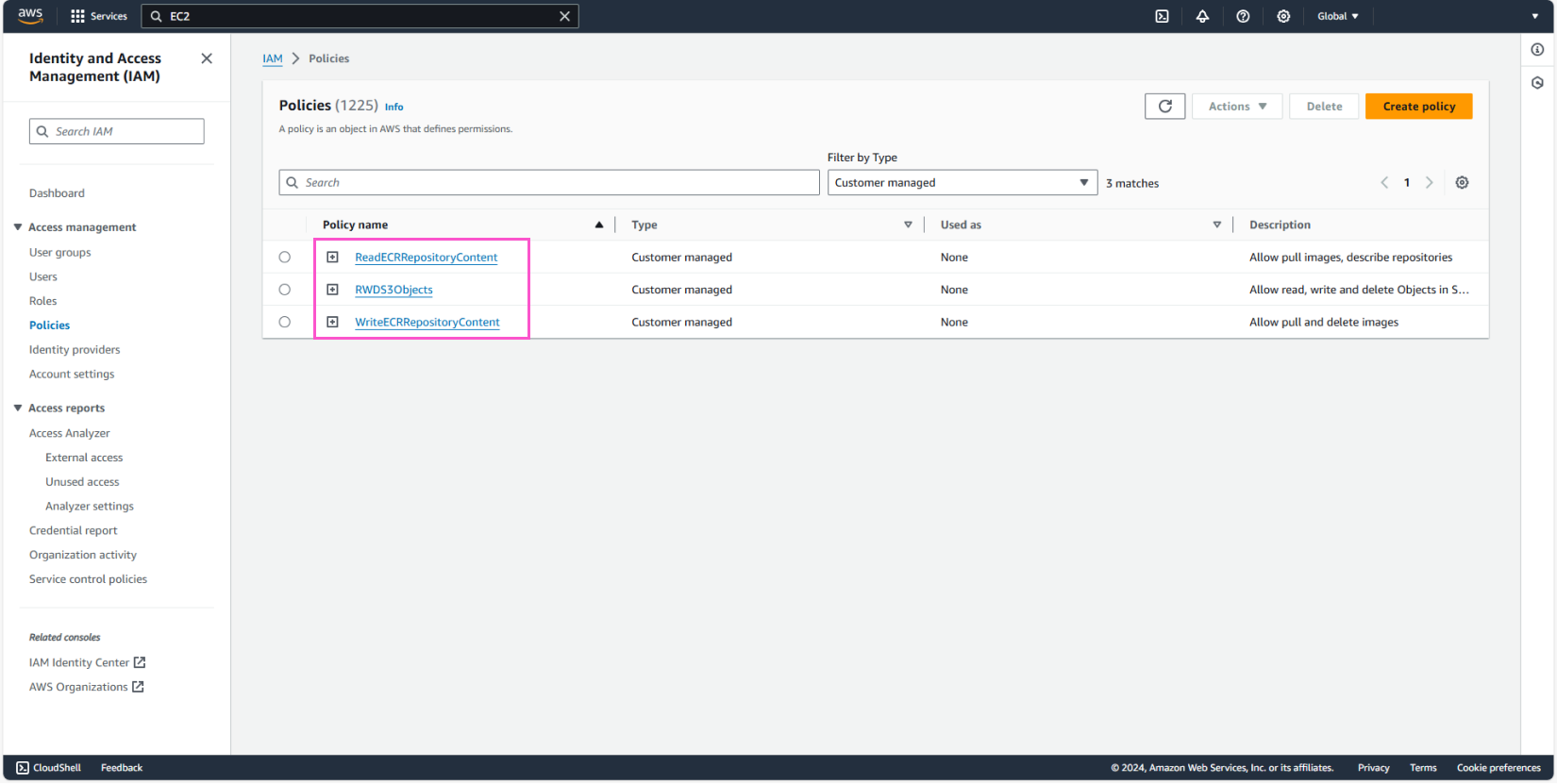
Task: Click the Create policy button
Action: (1418, 107)
